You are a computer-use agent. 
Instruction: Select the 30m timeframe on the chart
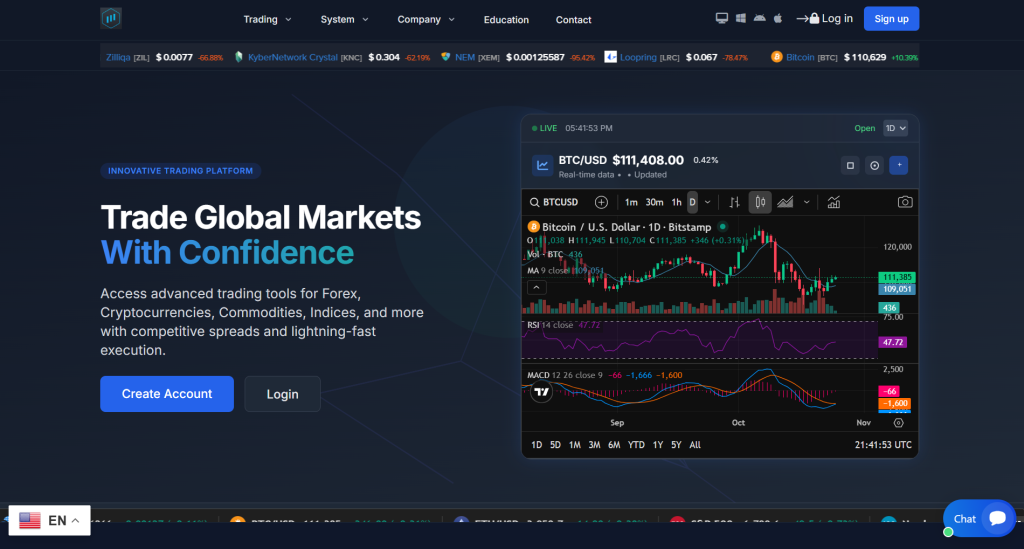coord(655,202)
